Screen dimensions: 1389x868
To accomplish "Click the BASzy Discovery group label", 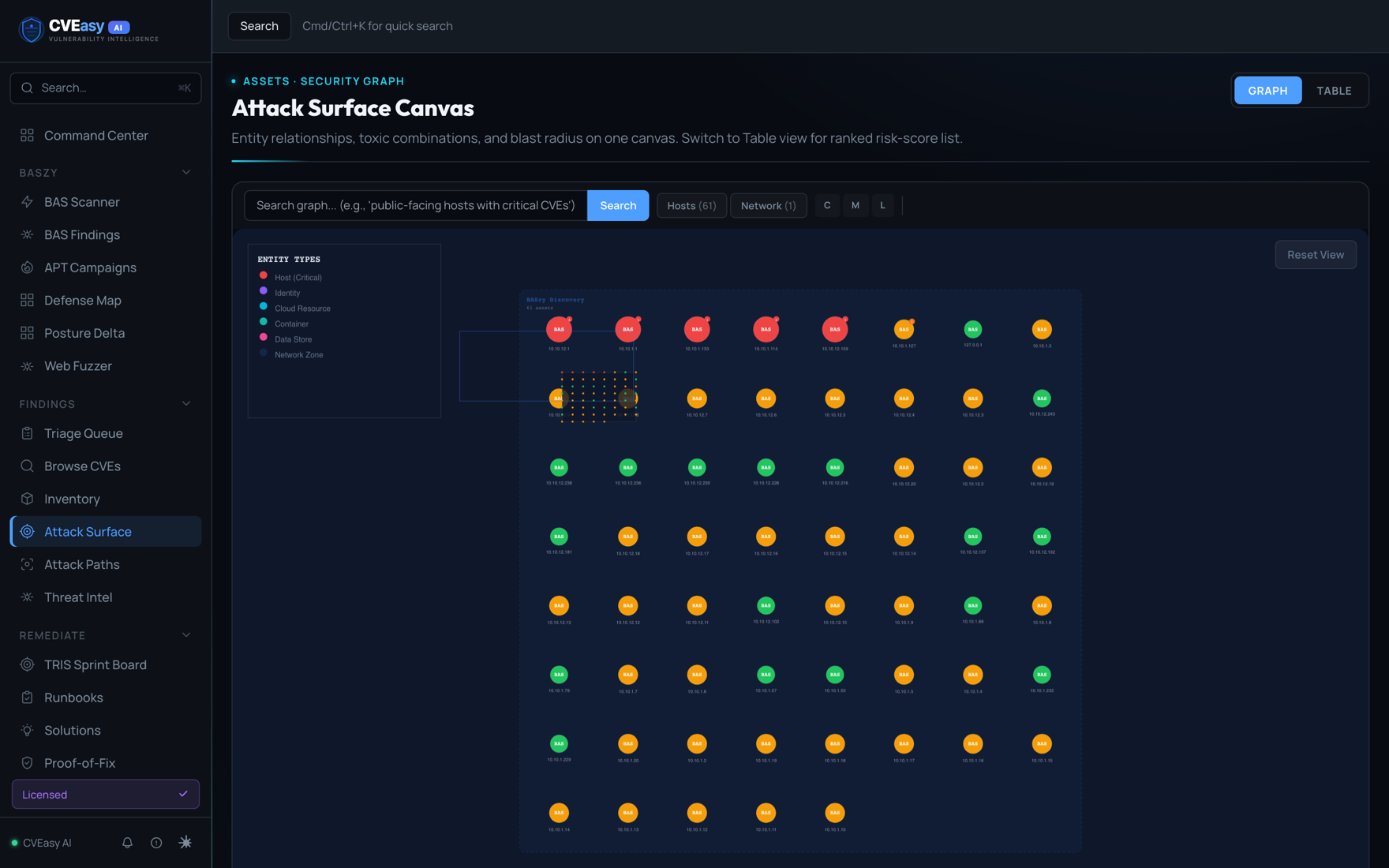I will (555, 300).
